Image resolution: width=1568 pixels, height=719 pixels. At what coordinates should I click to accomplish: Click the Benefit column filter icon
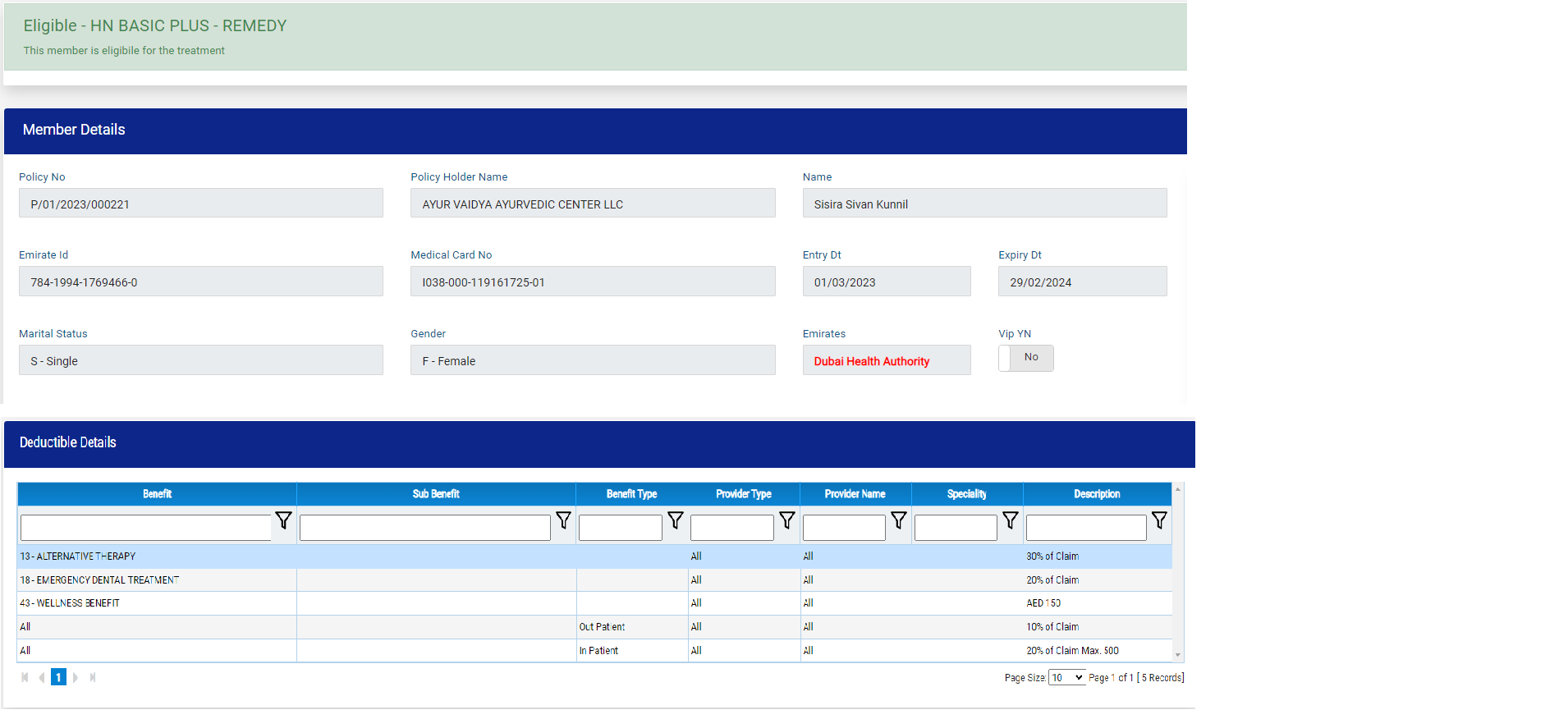pos(283,520)
